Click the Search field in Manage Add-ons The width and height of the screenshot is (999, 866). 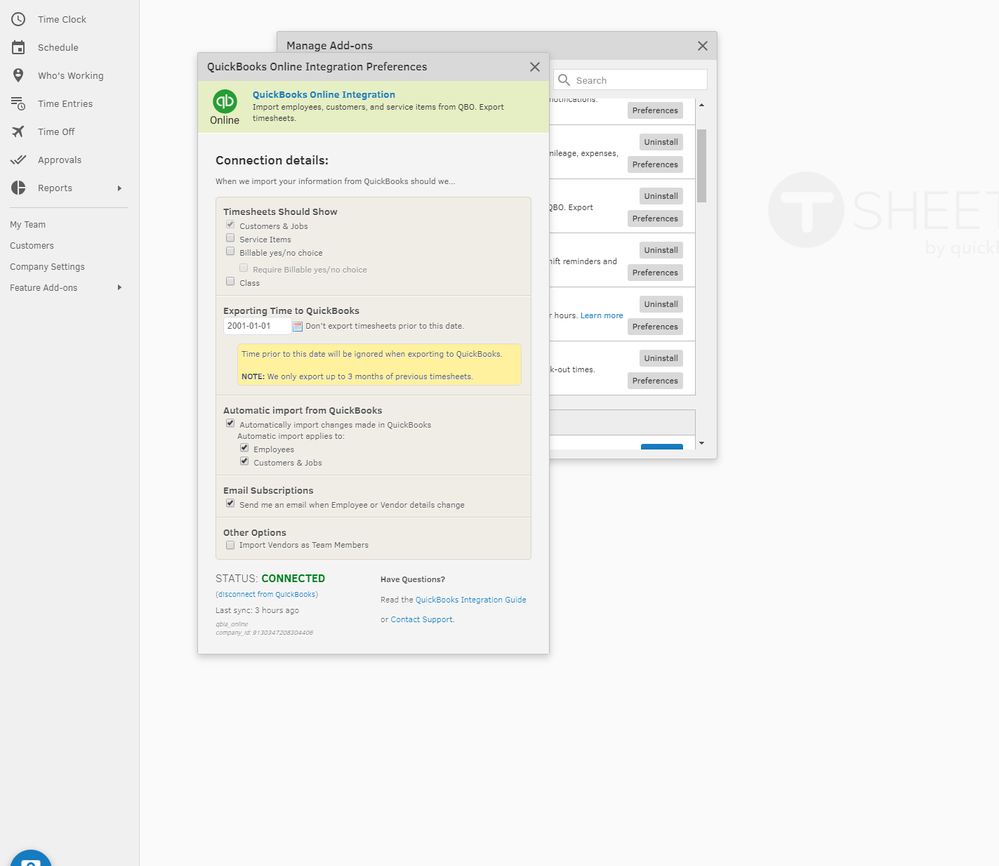click(x=630, y=80)
